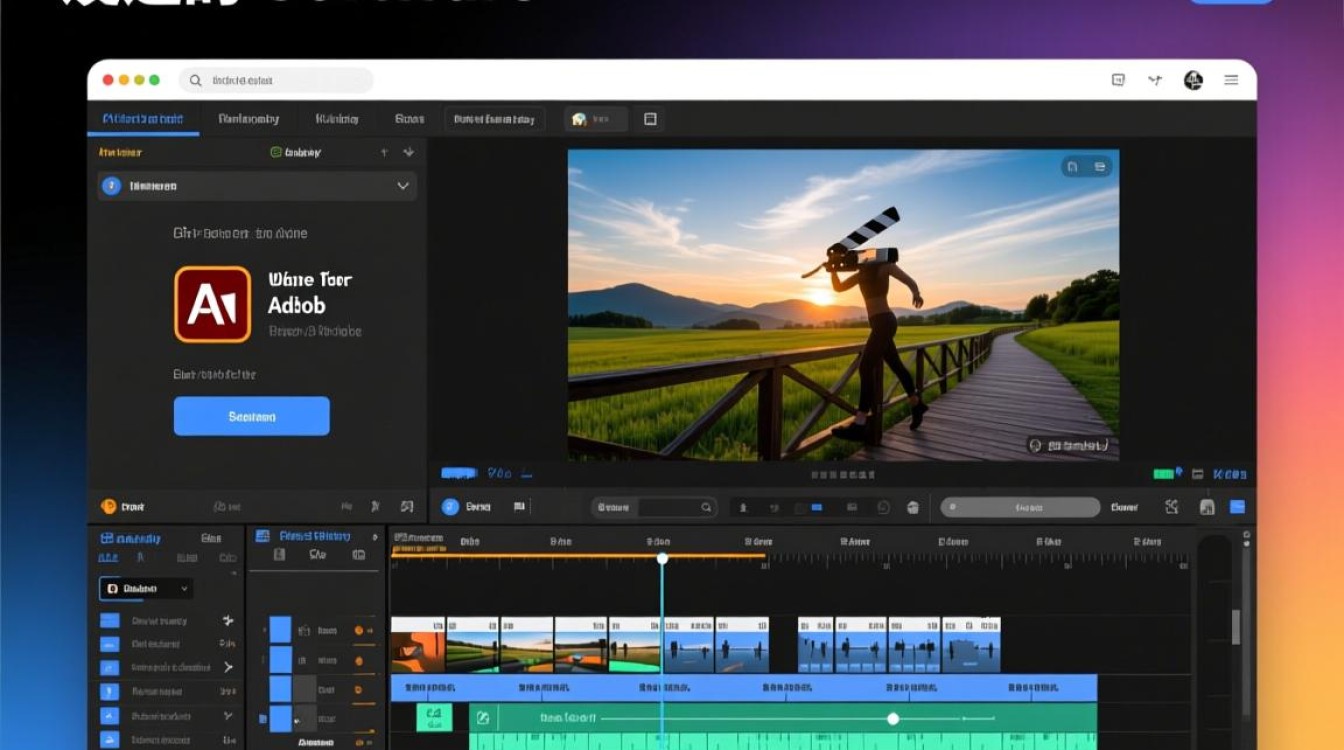The height and width of the screenshot is (750, 1344).
Task: Click the down arrow icon in the left panel header
Action: tap(408, 152)
